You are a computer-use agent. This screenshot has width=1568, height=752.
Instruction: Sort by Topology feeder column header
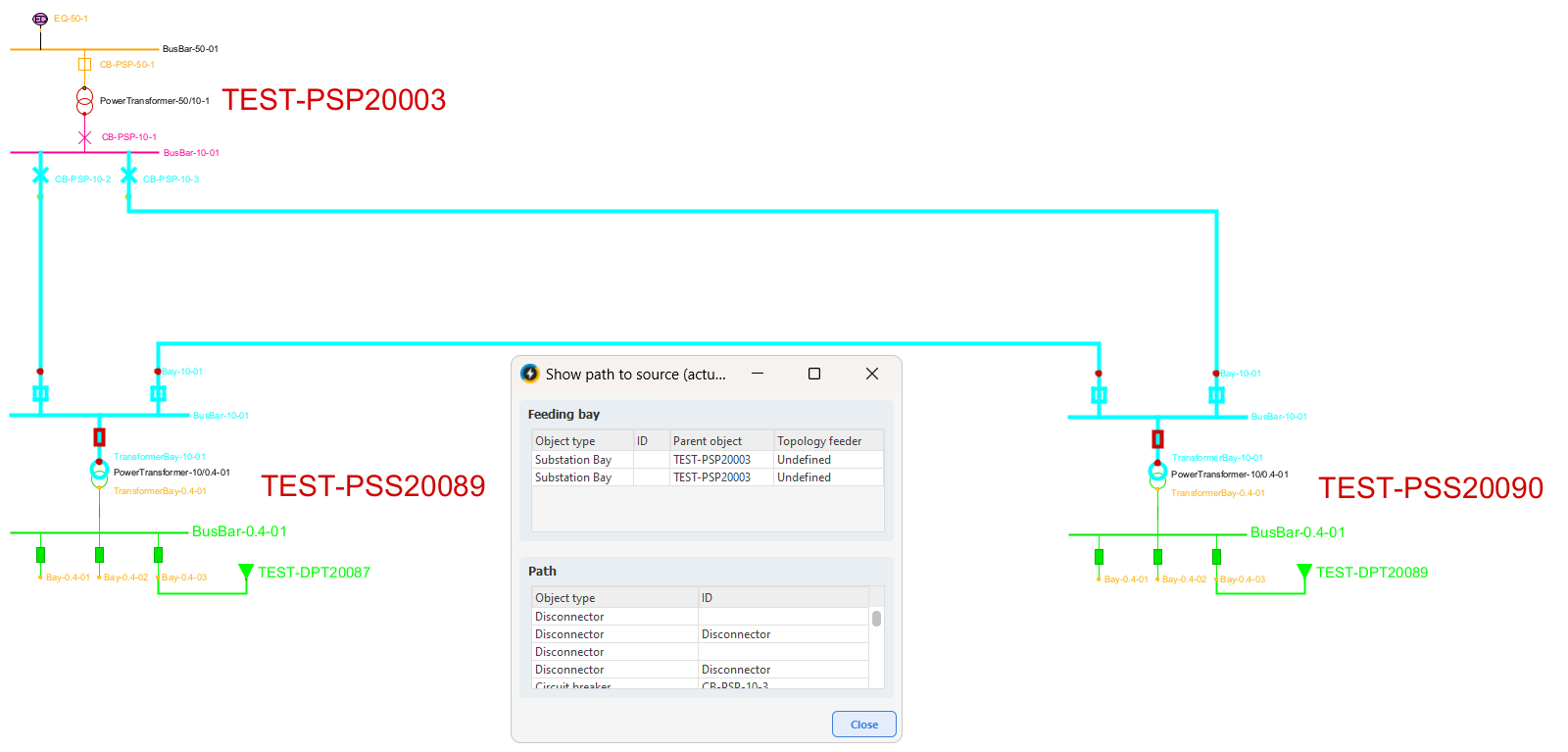[x=827, y=441]
